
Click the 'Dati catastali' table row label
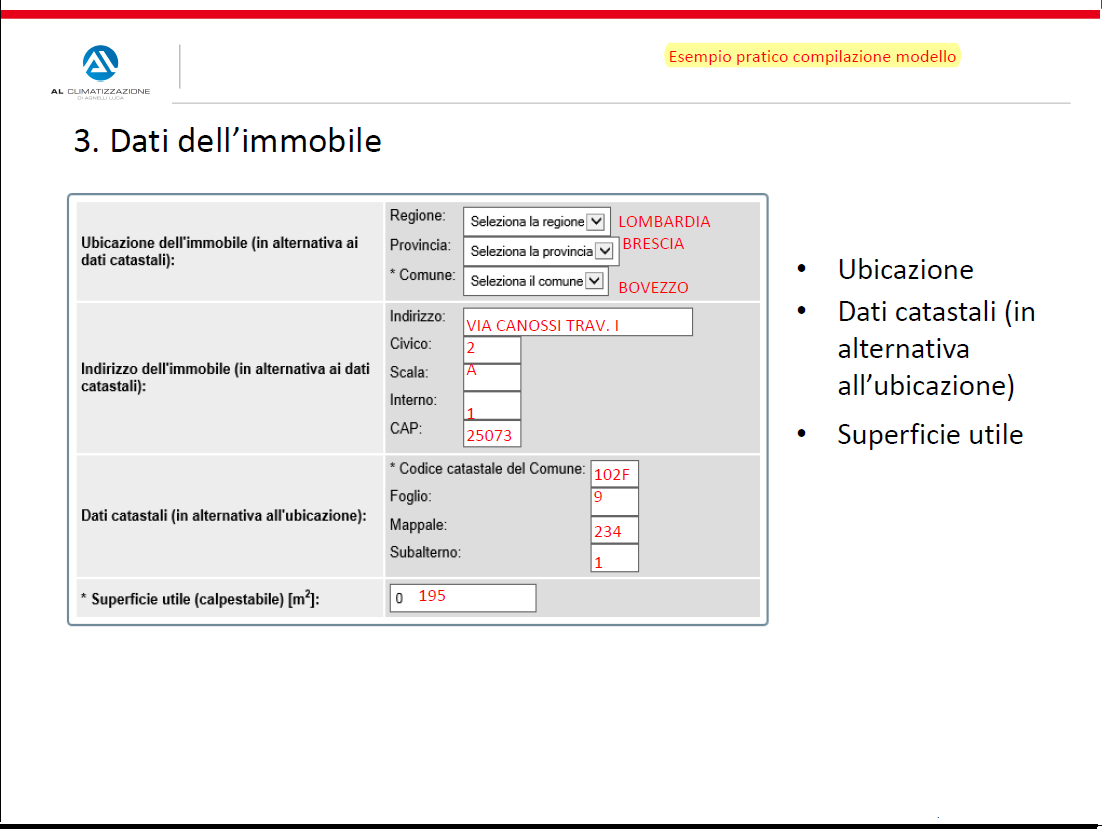(x=223, y=516)
